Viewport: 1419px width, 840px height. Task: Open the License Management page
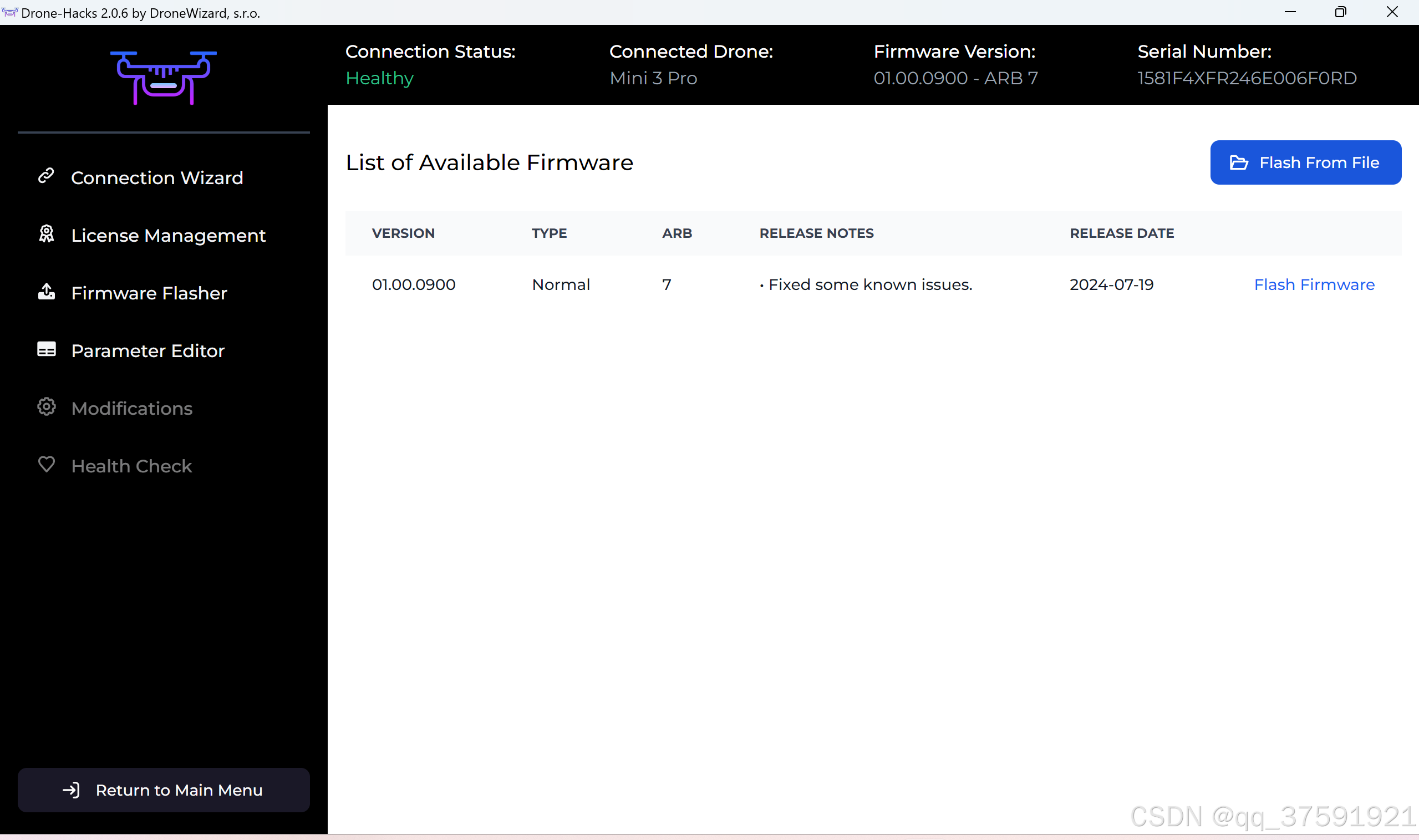point(168,236)
